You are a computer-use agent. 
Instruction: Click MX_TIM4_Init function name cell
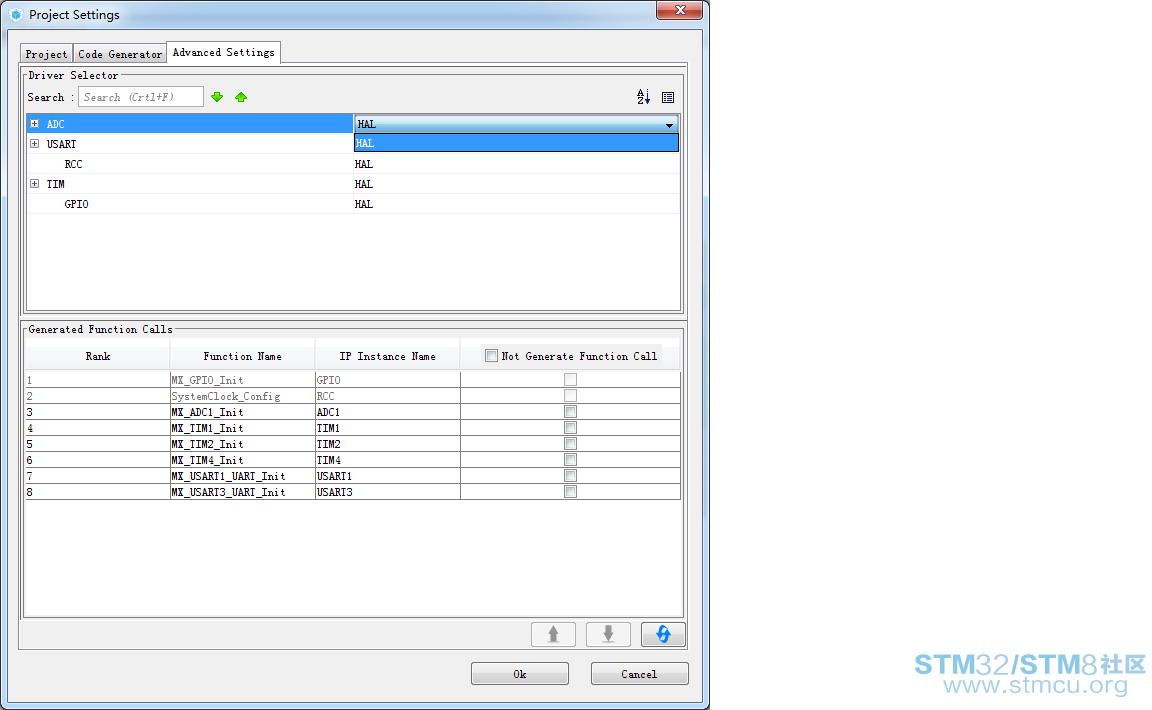(x=242, y=460)
